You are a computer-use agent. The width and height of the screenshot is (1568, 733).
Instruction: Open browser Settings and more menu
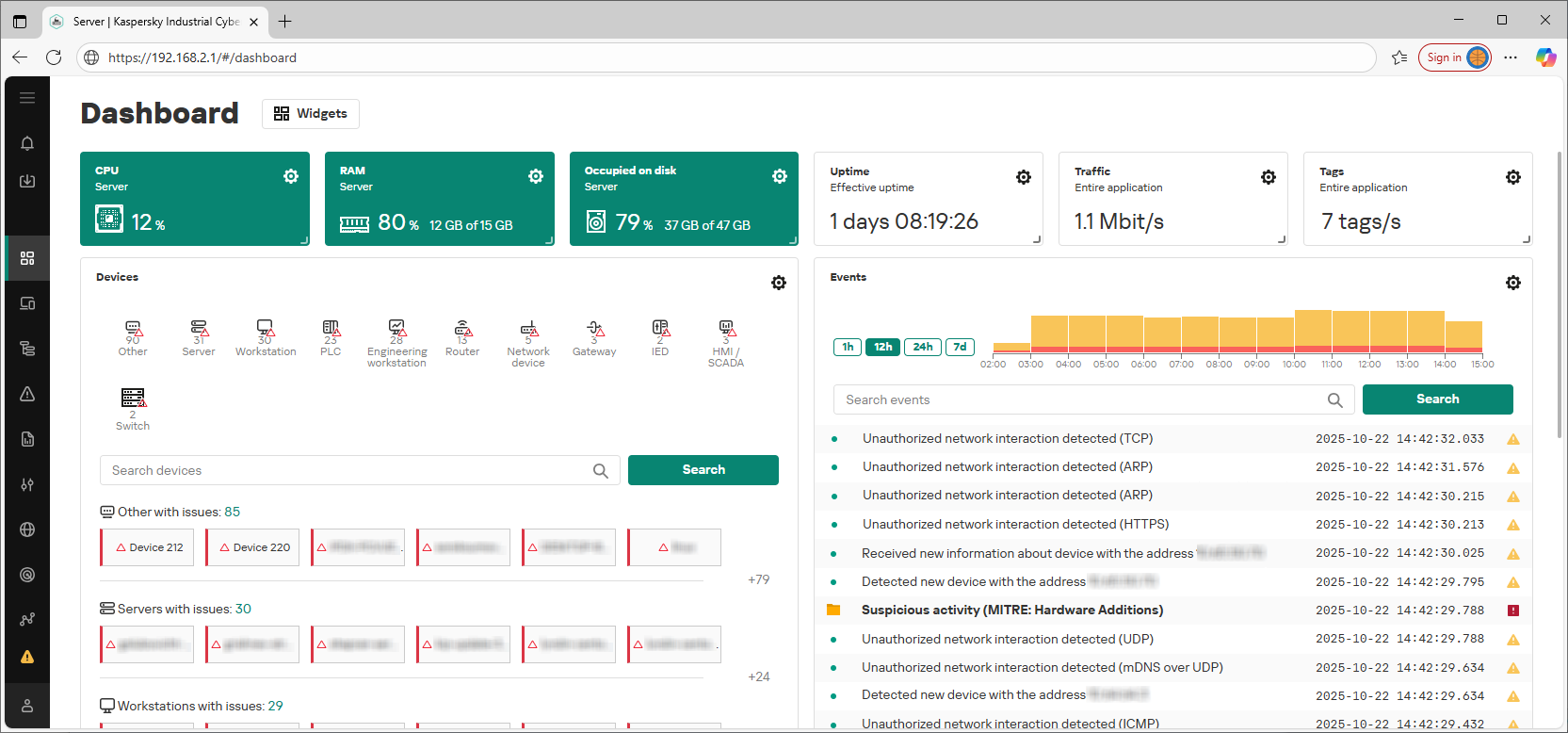[1511, 57]
